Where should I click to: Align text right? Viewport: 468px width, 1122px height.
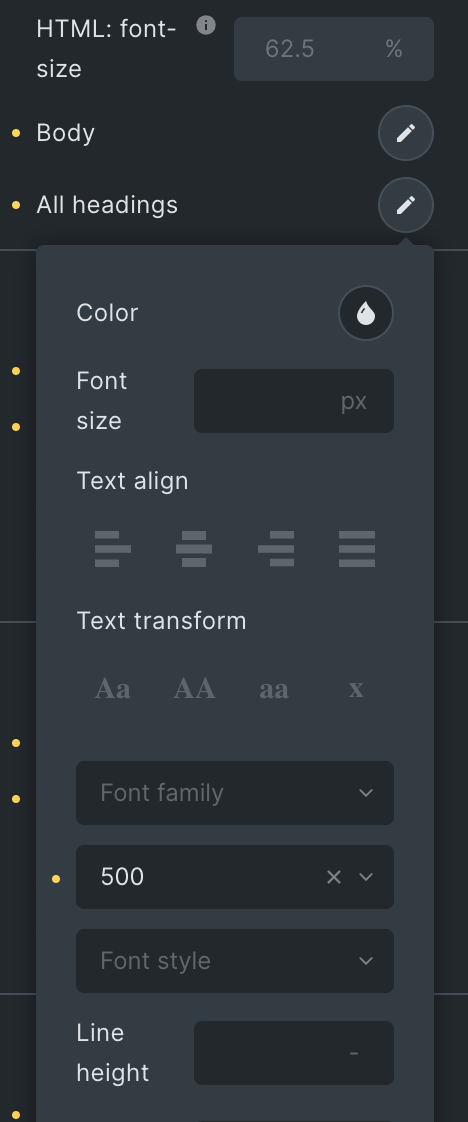tap(276, 549)
